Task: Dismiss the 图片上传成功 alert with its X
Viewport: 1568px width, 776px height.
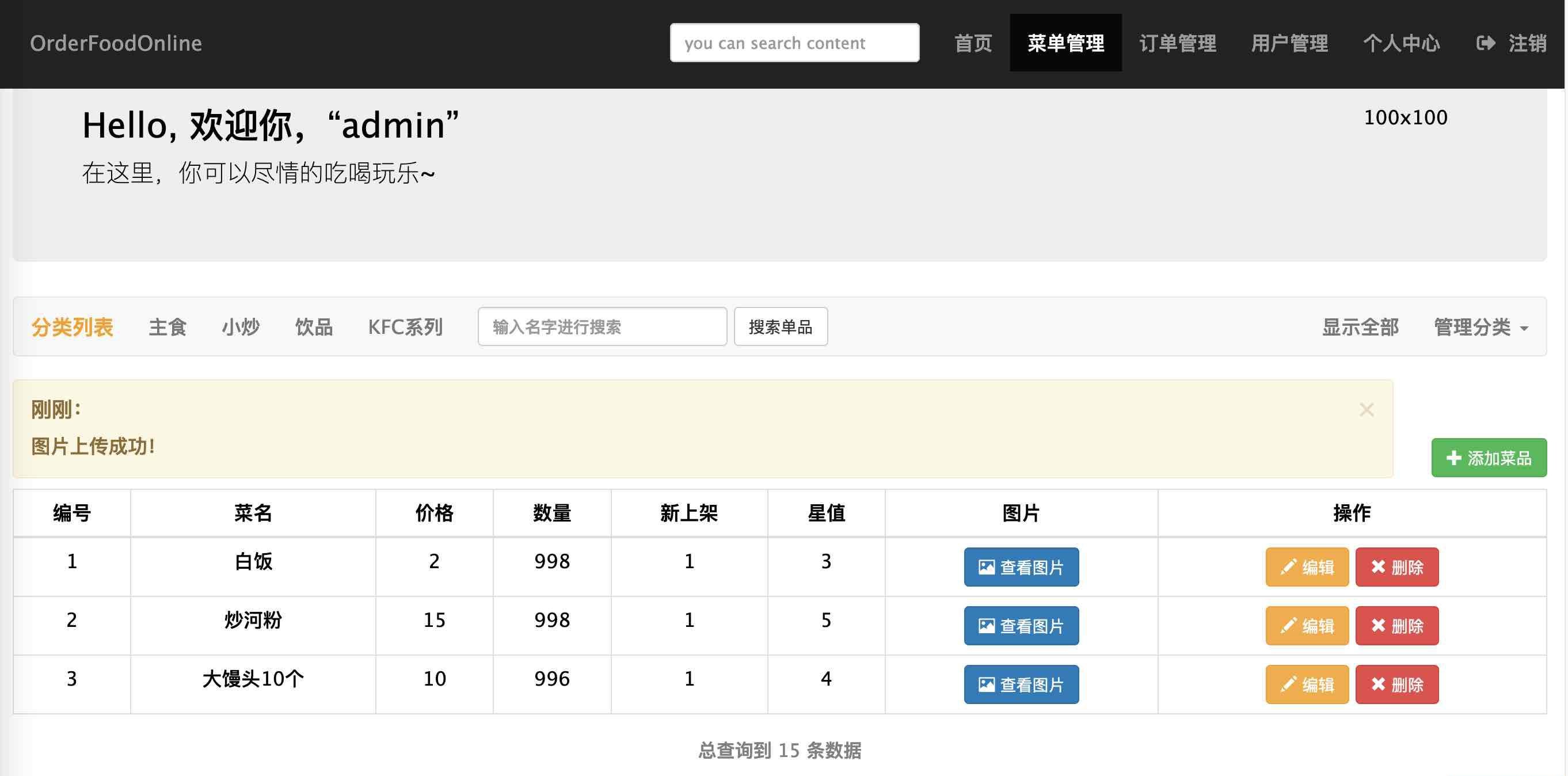Action: [x=1367, y=410]
